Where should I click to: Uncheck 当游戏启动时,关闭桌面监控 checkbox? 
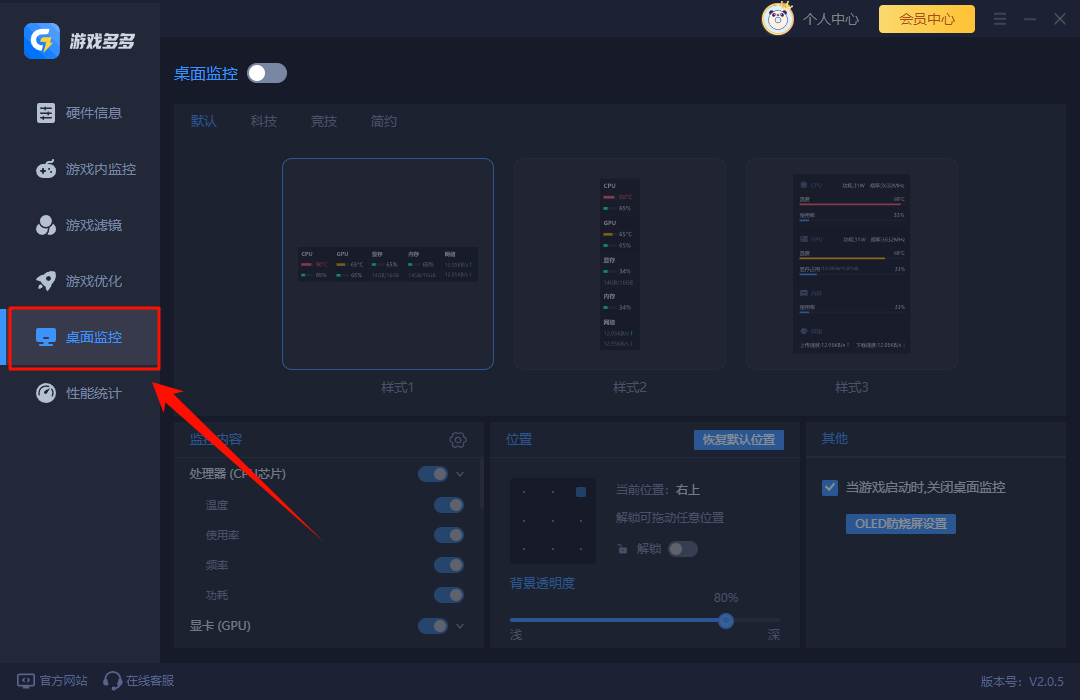coord(830,487)
